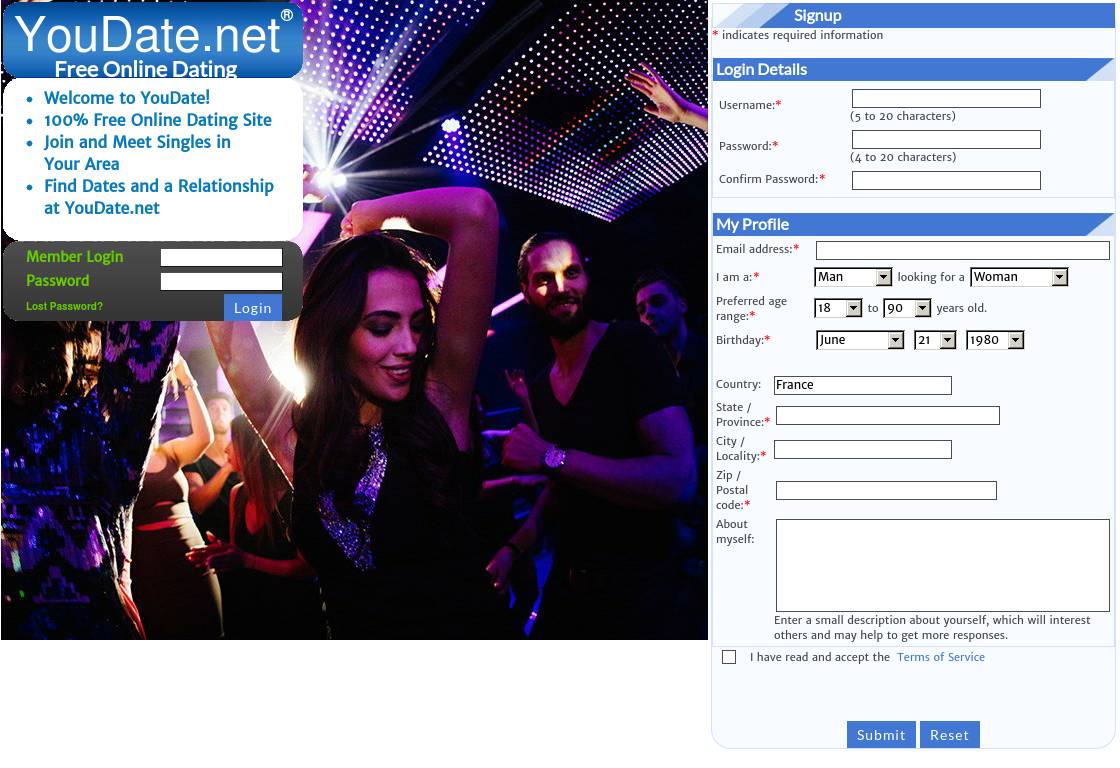The height and width of the screenshot is (768, 1120).
Task: Focus the signup Username field
Action: 946,98
